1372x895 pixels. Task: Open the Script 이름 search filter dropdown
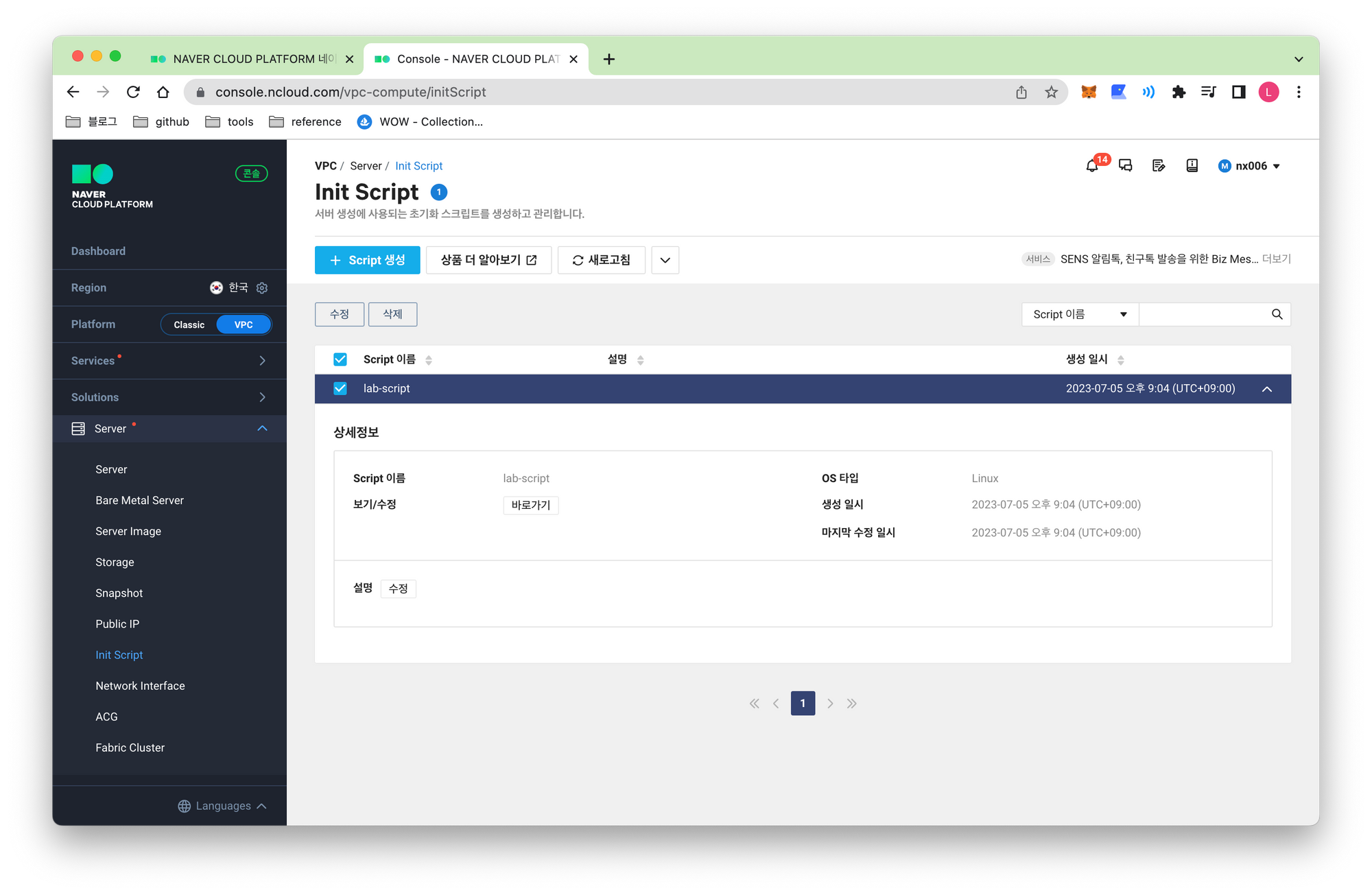click(1080, 314)
